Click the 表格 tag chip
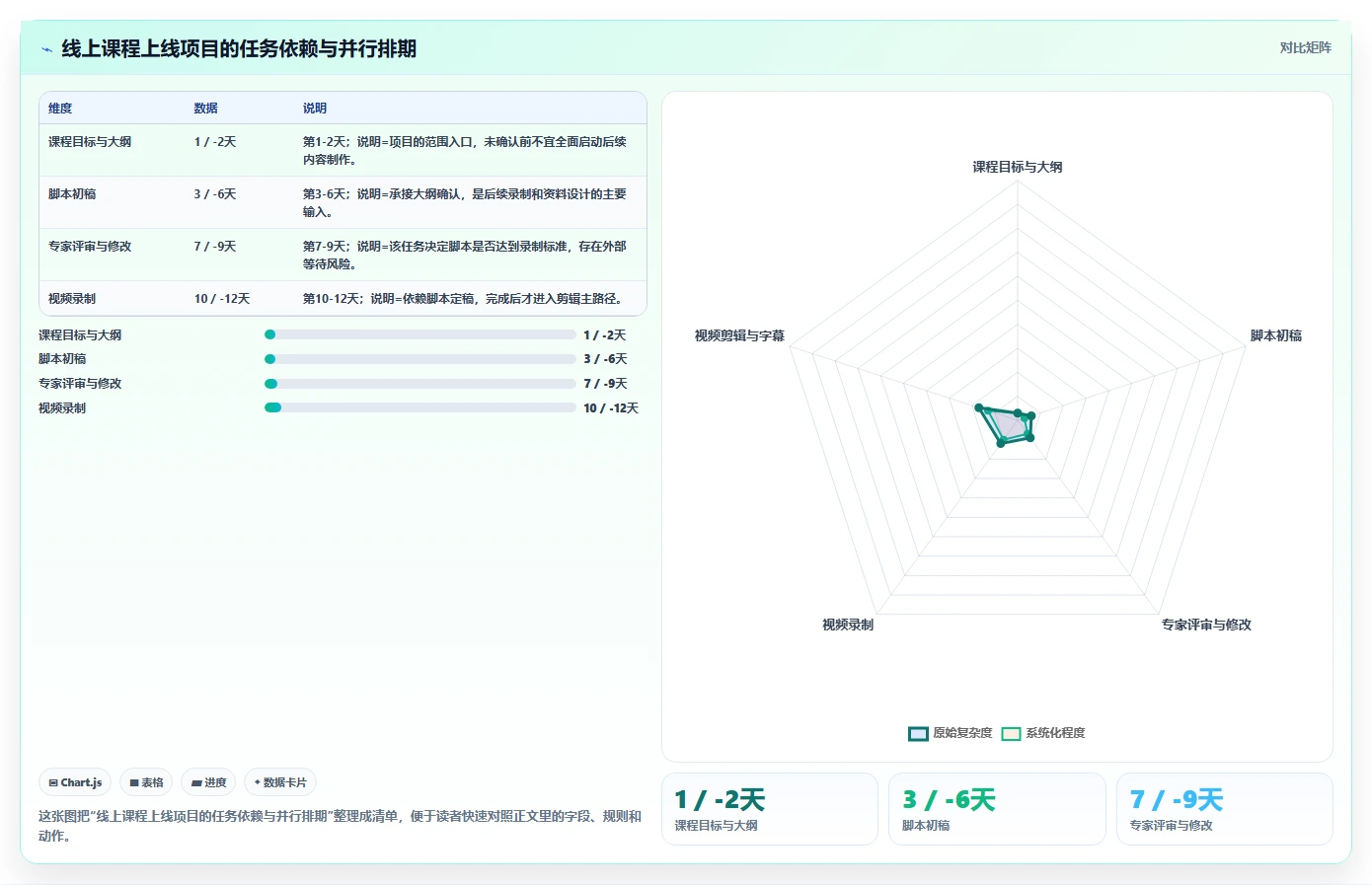1372x885 pixels. (x=146, y=782)
